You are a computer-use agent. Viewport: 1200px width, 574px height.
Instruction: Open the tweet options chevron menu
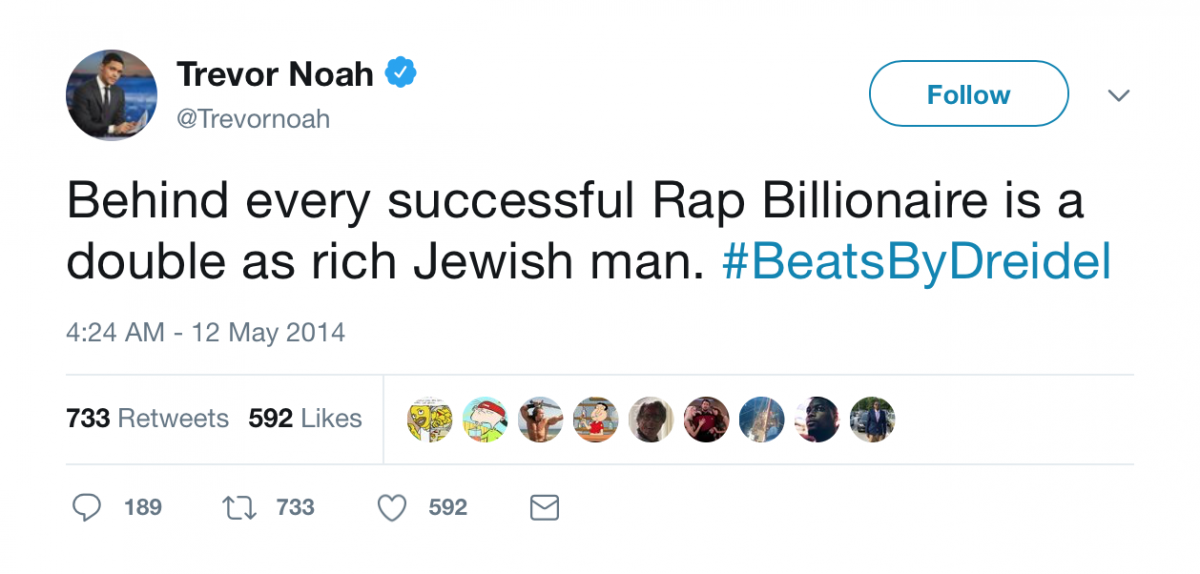(1119, 96)
